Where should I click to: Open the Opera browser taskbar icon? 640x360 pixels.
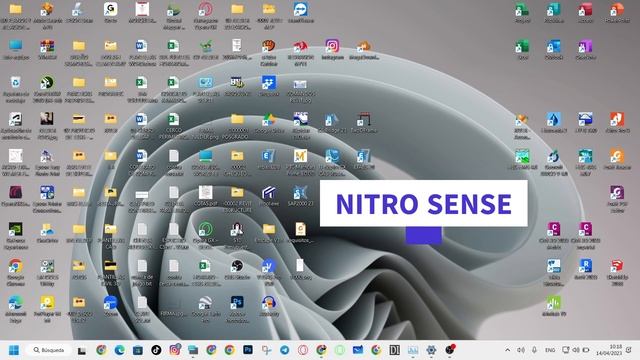pos(303,350)
